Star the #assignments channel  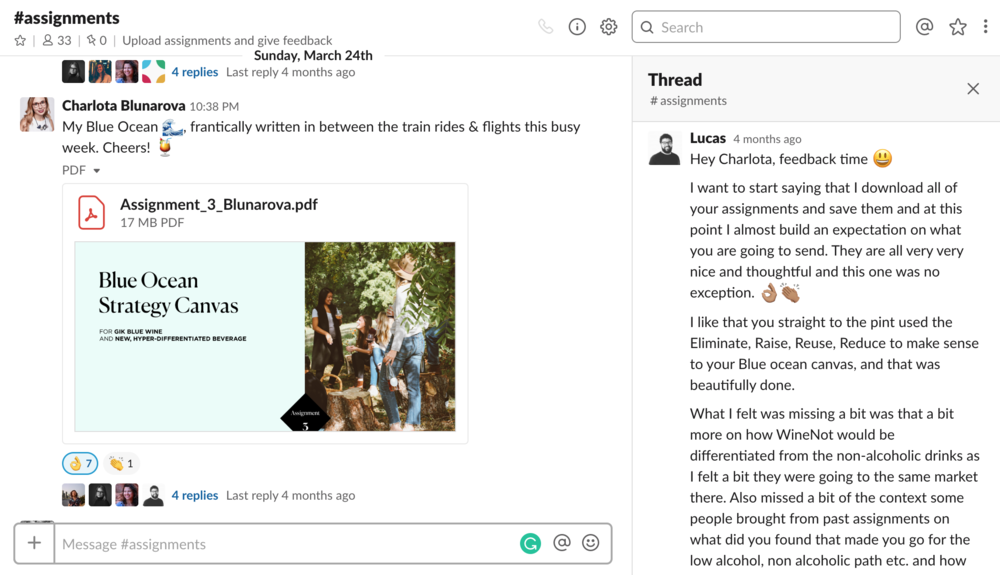coord(20,41)
